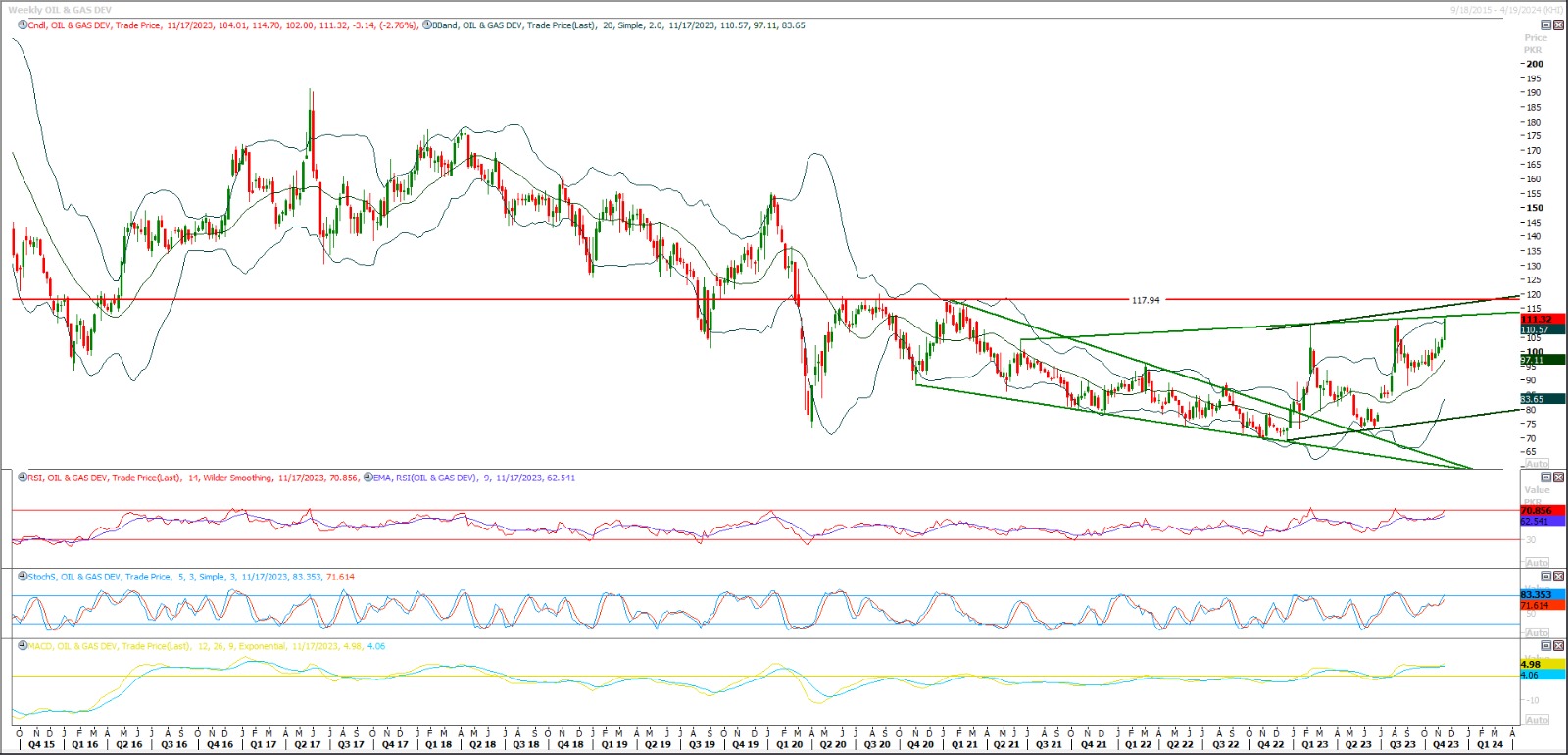Close the RSI indicator panel
1568x755 pixels.
pos(1558,478)
